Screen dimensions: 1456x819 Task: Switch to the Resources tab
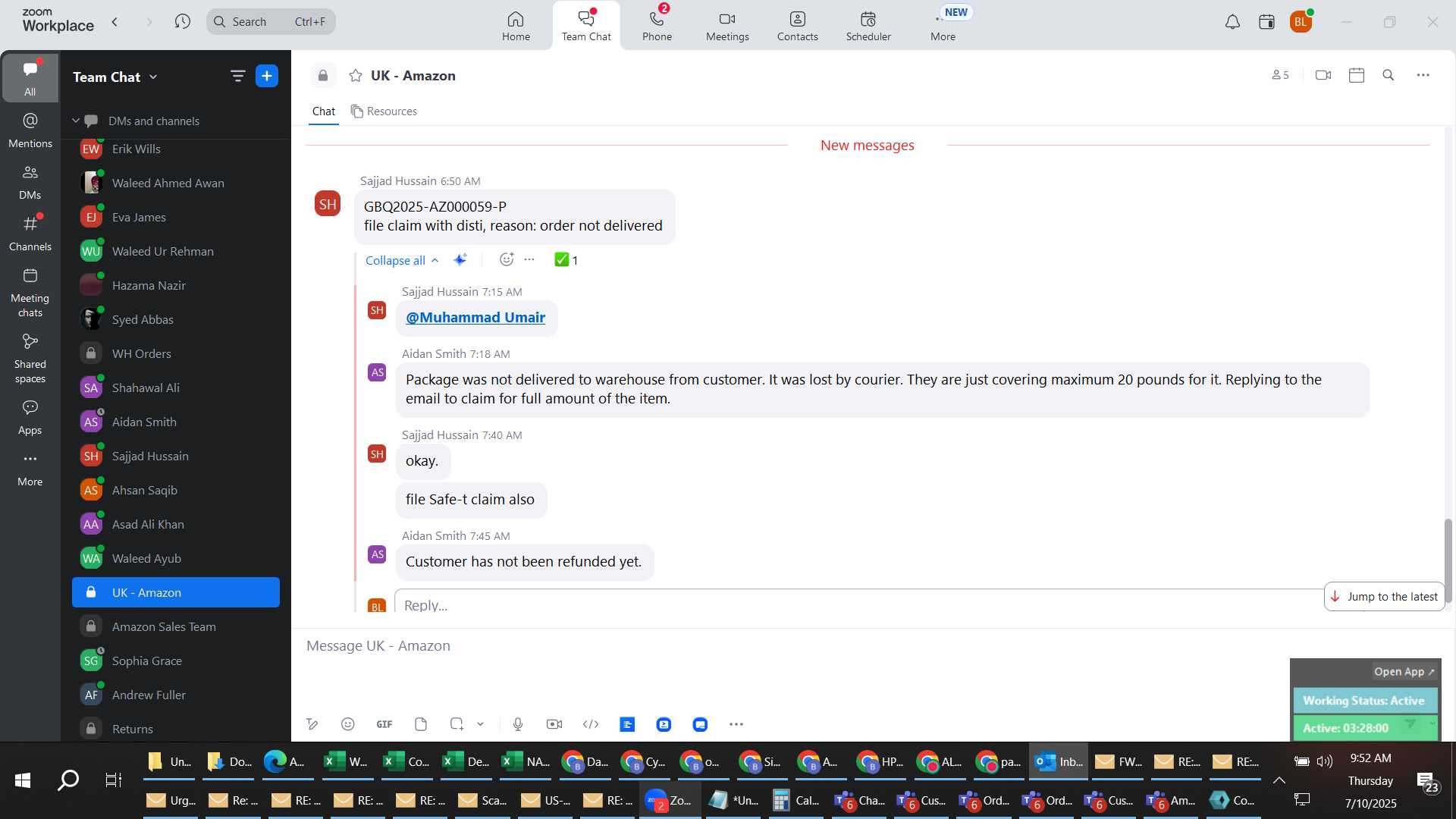(x=384, y=111)
